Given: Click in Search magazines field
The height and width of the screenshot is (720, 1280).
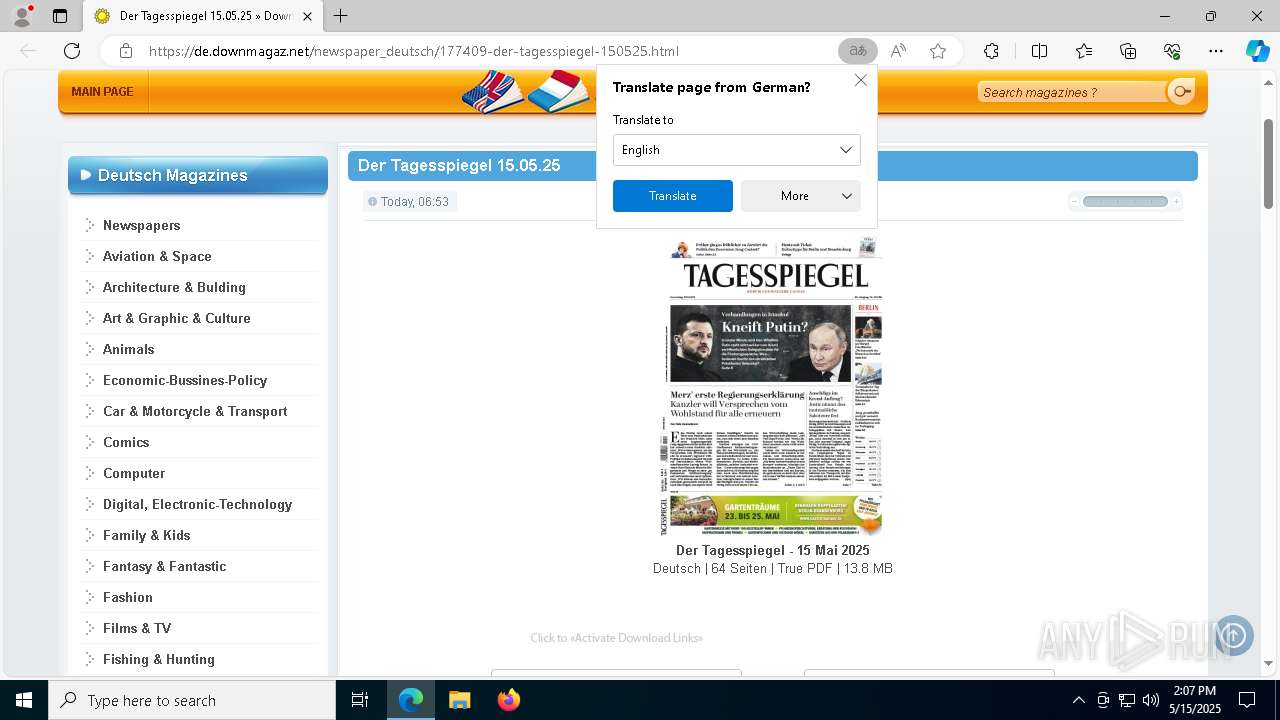Looking at the screenshot, I should [x=1070, y=92].
